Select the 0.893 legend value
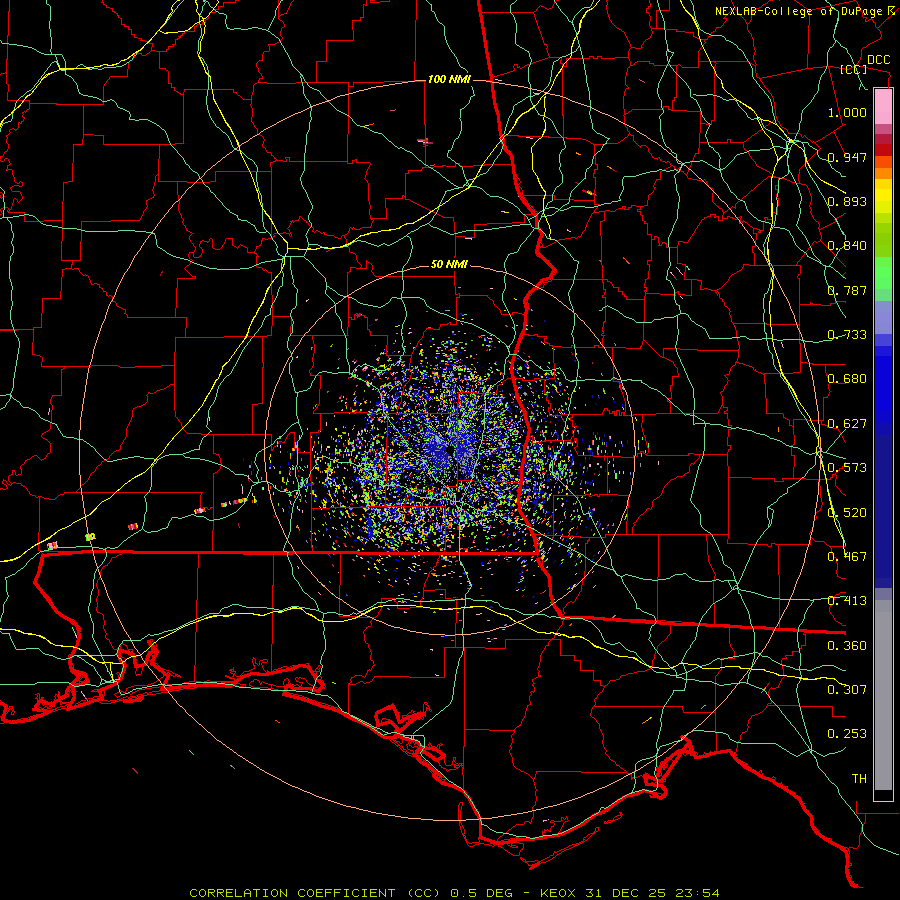Viewport: 900px width, 900px height. coord(847,201)
